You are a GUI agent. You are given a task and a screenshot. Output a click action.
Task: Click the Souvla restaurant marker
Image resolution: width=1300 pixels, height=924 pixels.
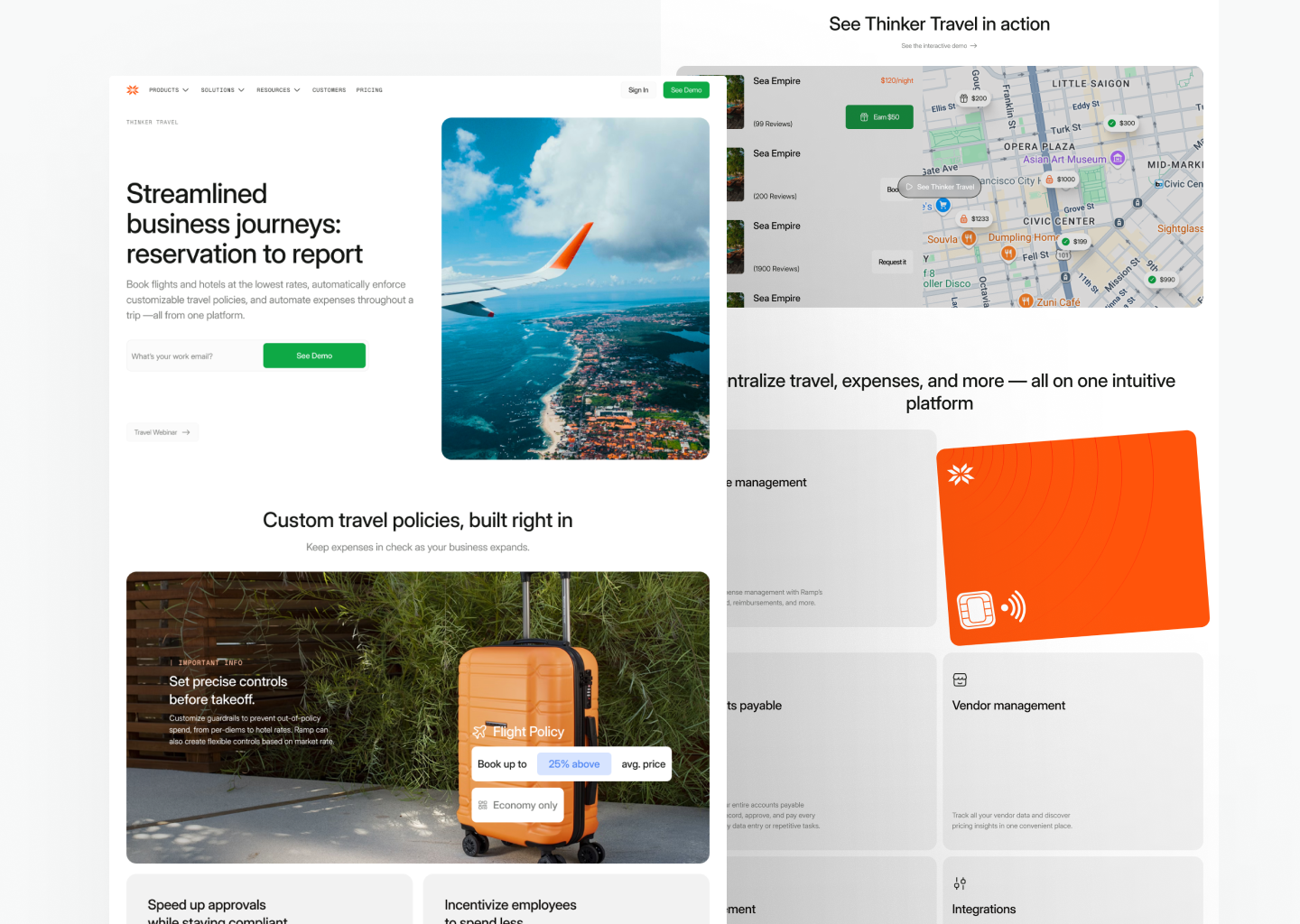969,238
